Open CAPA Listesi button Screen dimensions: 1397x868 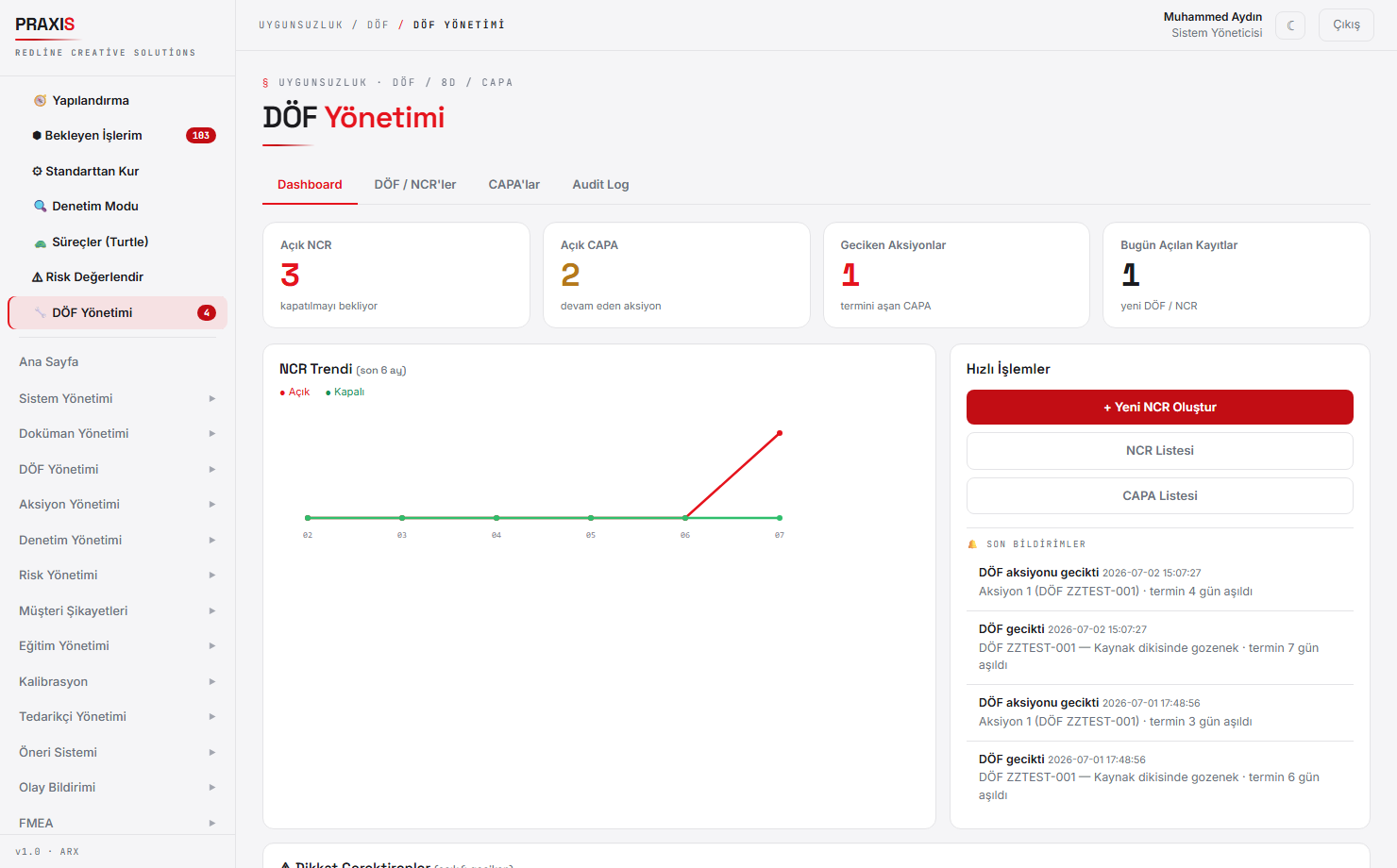[x=1160, y=496]
